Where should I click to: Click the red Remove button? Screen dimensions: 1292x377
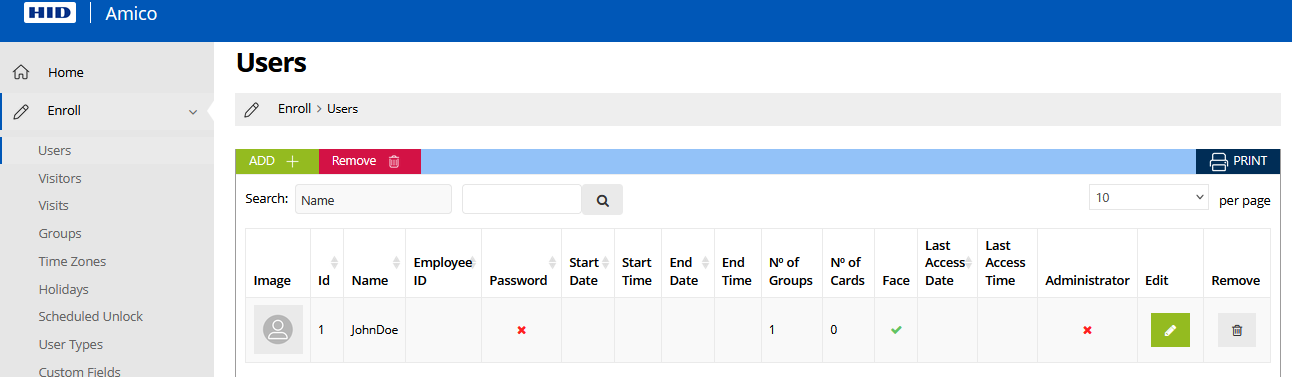tap(370, 161)
